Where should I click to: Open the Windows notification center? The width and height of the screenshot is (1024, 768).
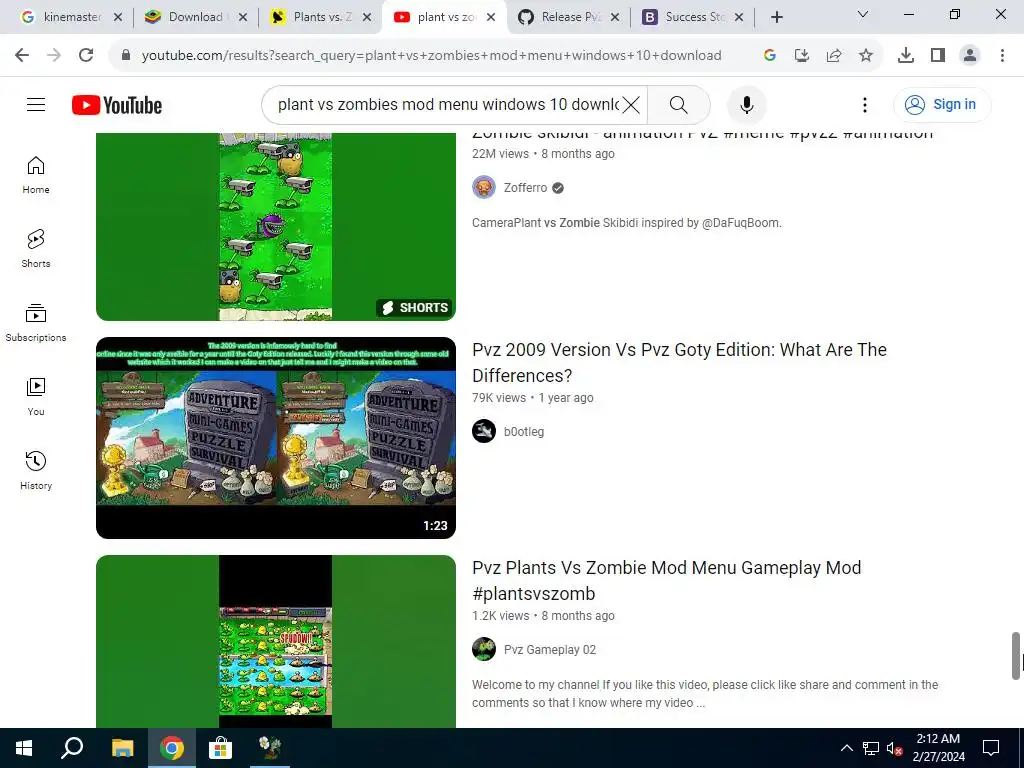click(x=991, y=748)
